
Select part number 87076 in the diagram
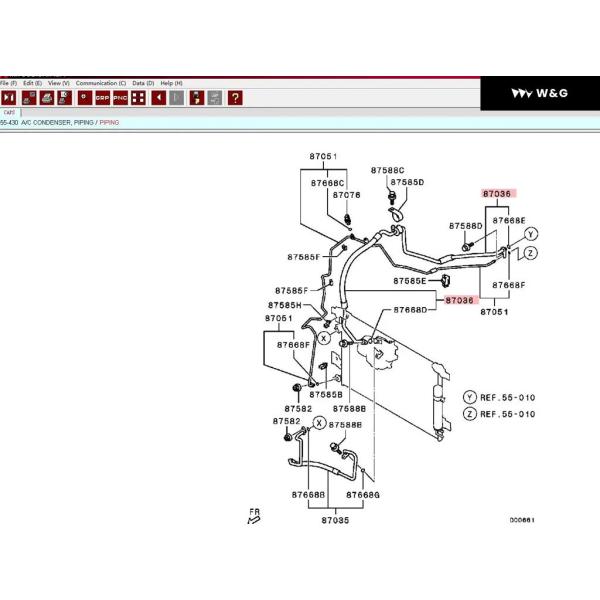tap(346, 195)
